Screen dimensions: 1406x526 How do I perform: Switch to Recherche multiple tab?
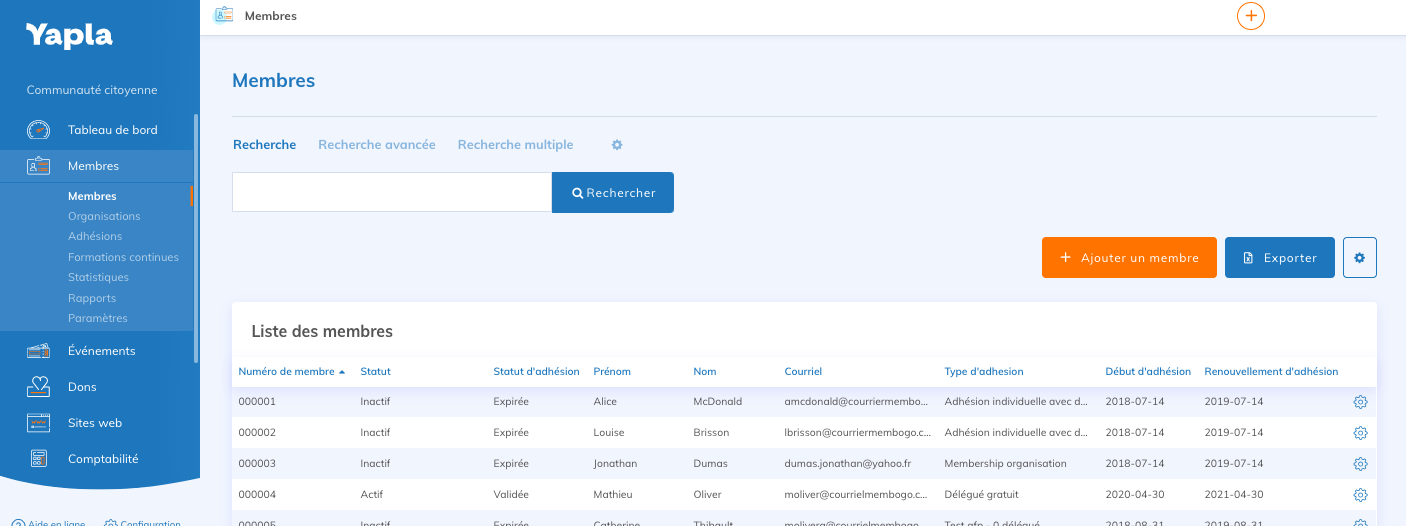[515, 145]
